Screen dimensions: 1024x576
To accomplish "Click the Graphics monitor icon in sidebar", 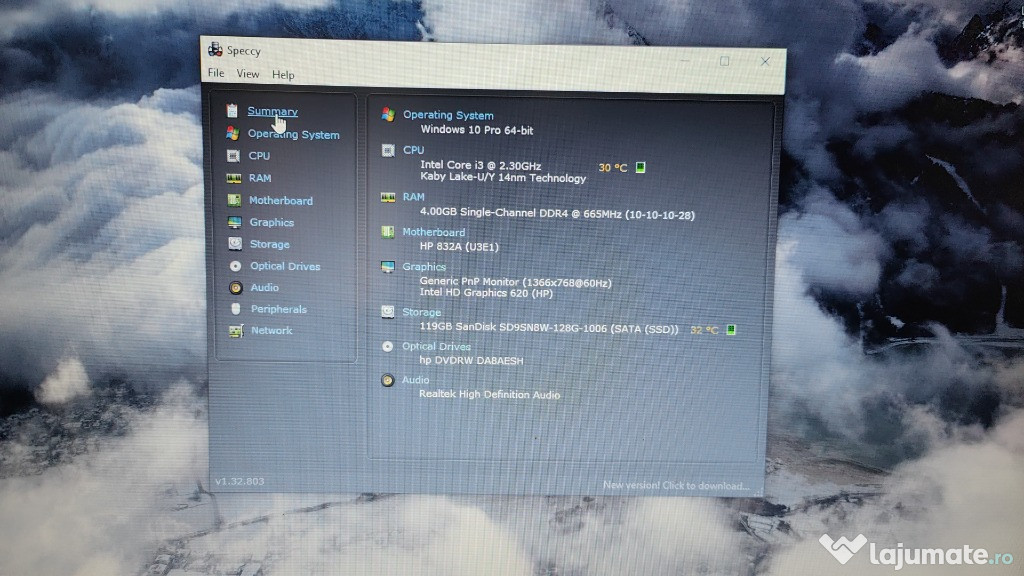I will click(233, 223).
